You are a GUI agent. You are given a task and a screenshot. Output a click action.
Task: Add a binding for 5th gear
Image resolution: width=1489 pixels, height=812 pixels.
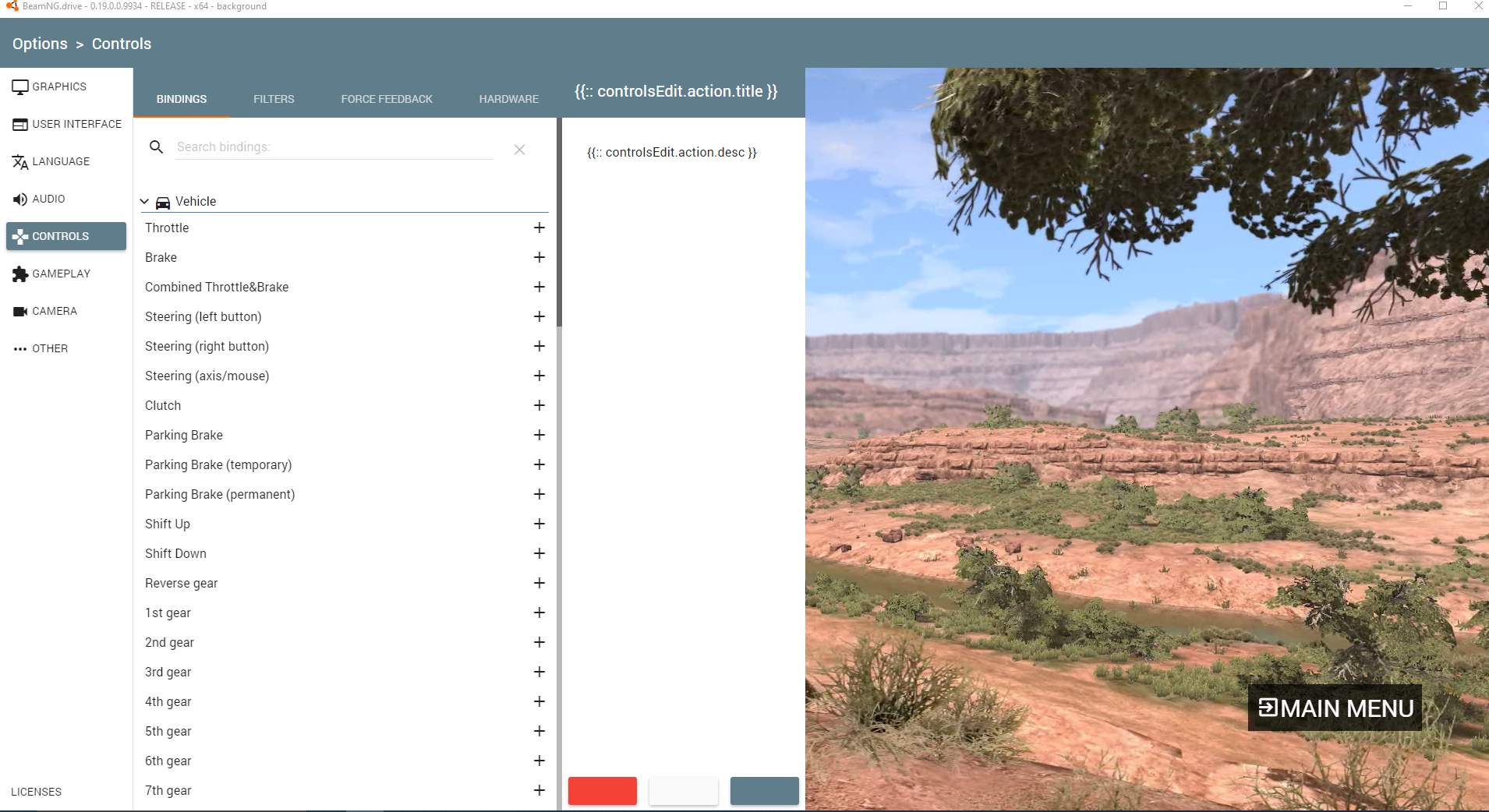(539, 731)
